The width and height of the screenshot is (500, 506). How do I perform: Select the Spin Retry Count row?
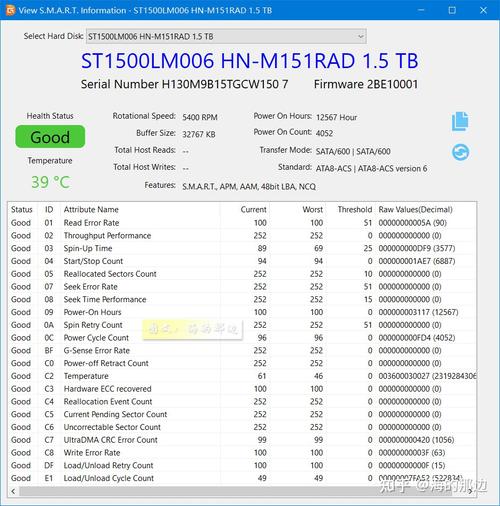[242, 325]
